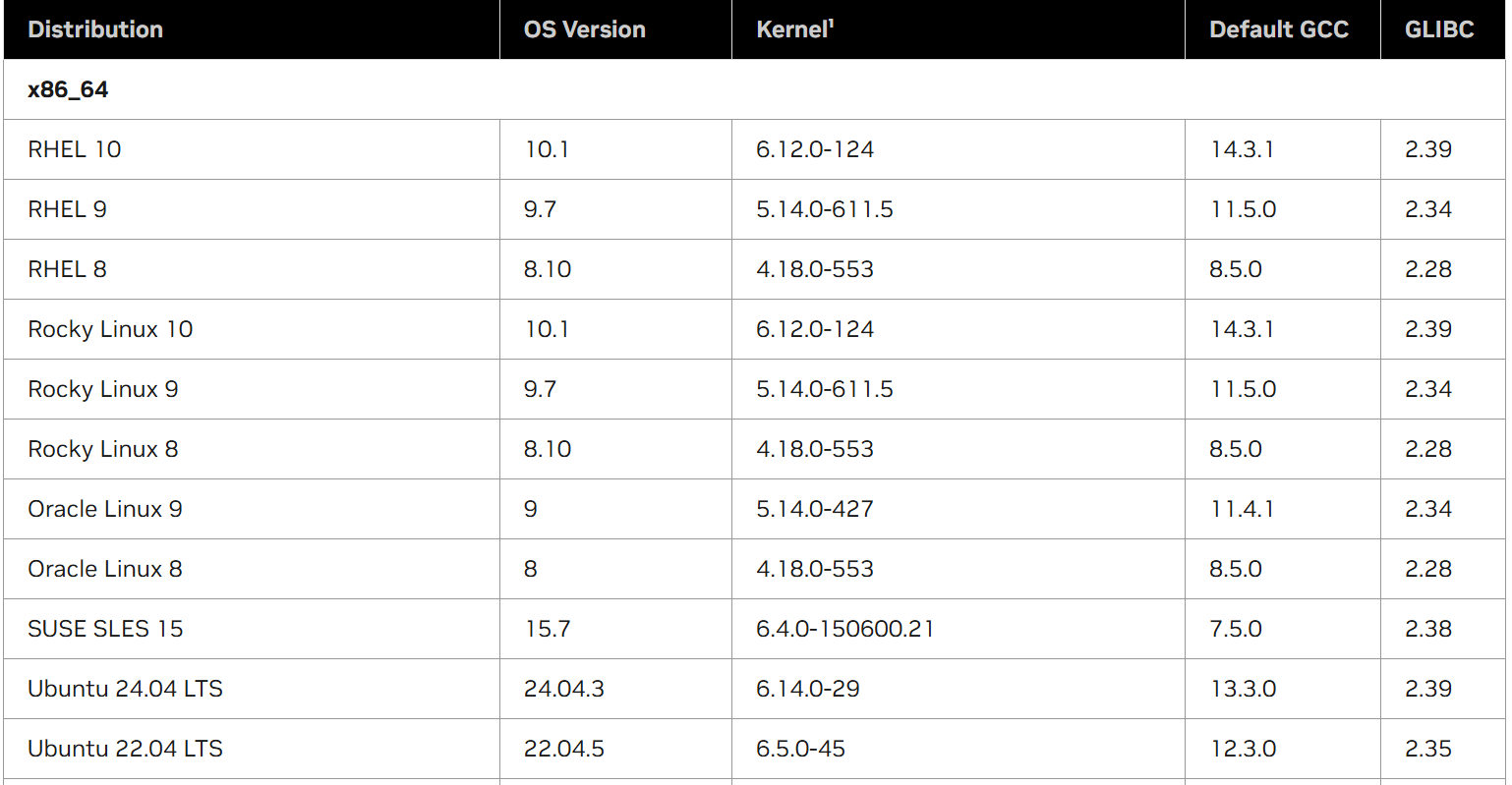The height and width of the screenshot is (785, 1512).
Task: Click the GLIBC column header
Action: 1438,29
